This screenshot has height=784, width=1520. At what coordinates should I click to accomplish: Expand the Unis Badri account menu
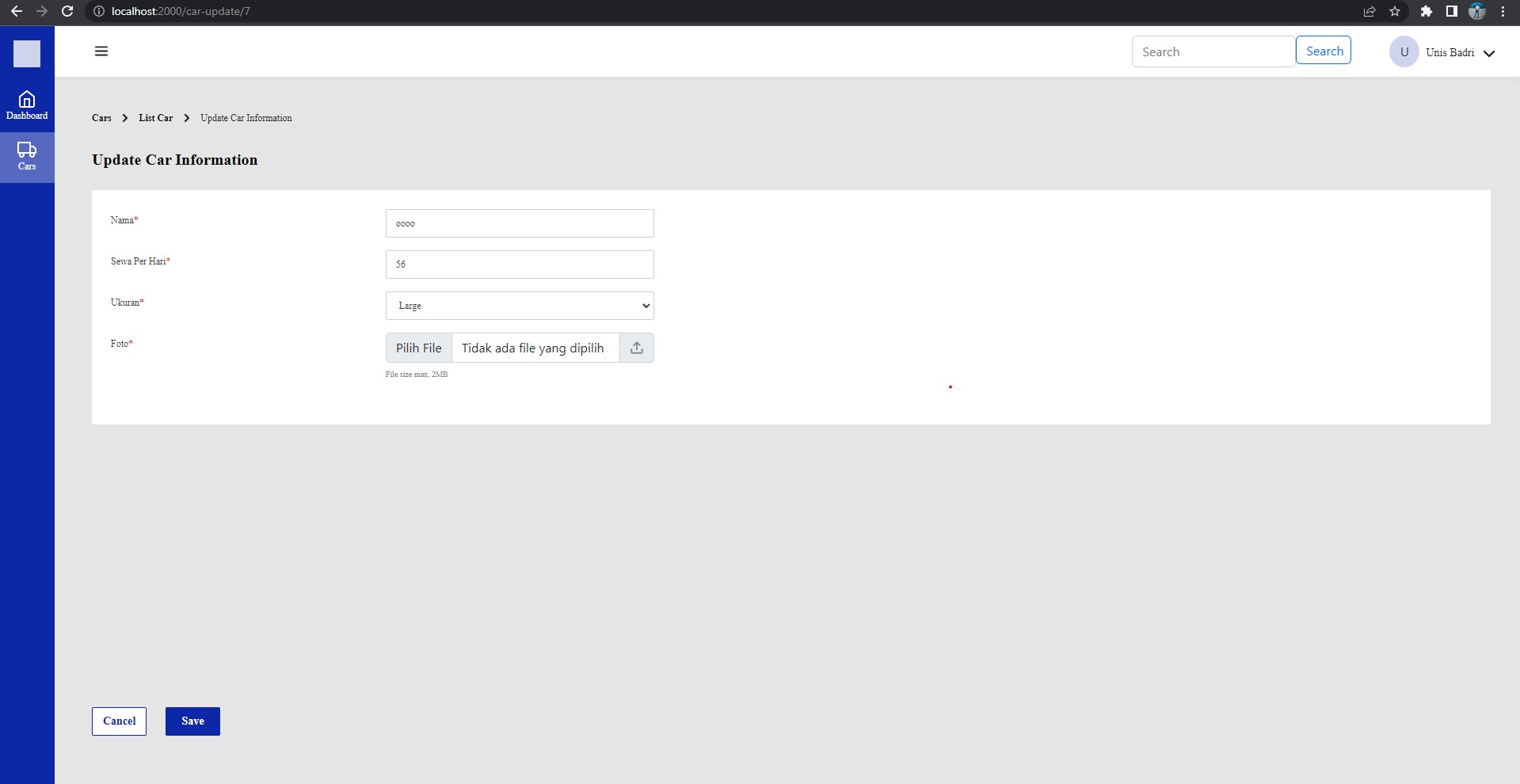click(1490, 53)
